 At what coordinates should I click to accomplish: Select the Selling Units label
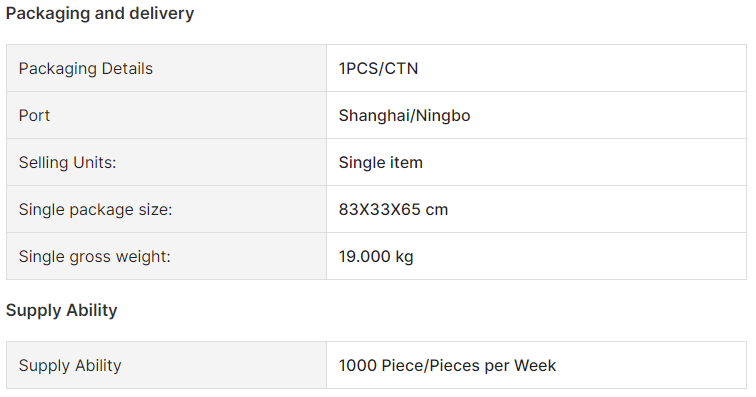click(68, 163)
